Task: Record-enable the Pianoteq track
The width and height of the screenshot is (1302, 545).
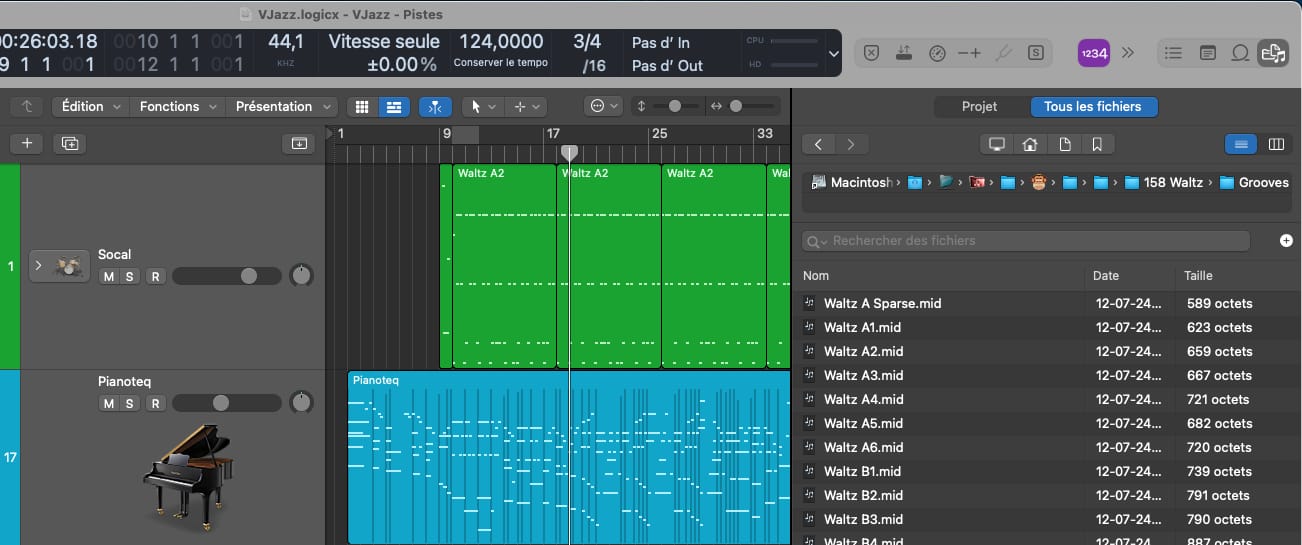Action: tap(156, 403)
